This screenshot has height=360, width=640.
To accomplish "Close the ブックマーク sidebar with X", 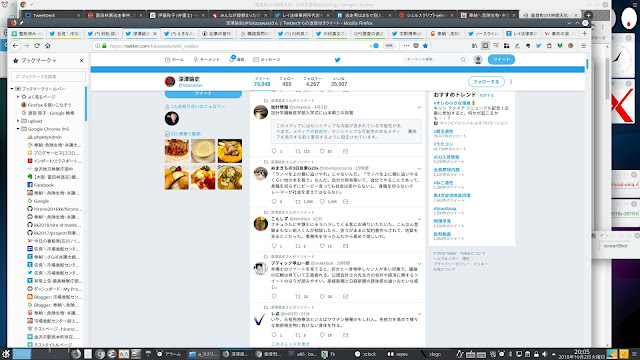I will [x=81, y=60].
